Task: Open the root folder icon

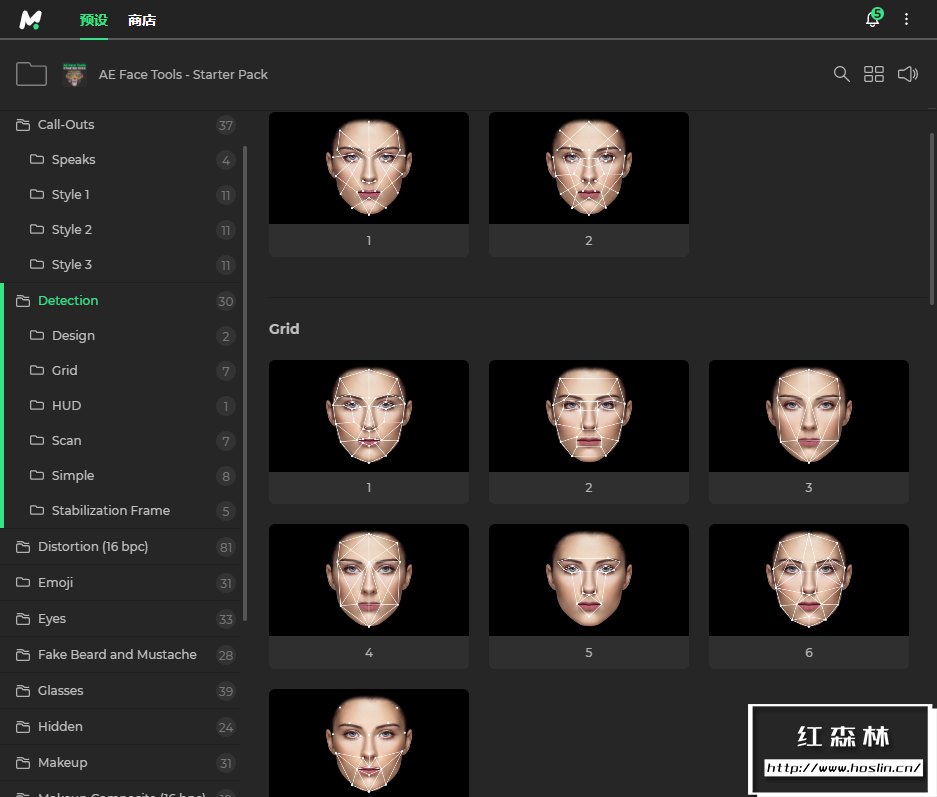Action: [32, 74]
